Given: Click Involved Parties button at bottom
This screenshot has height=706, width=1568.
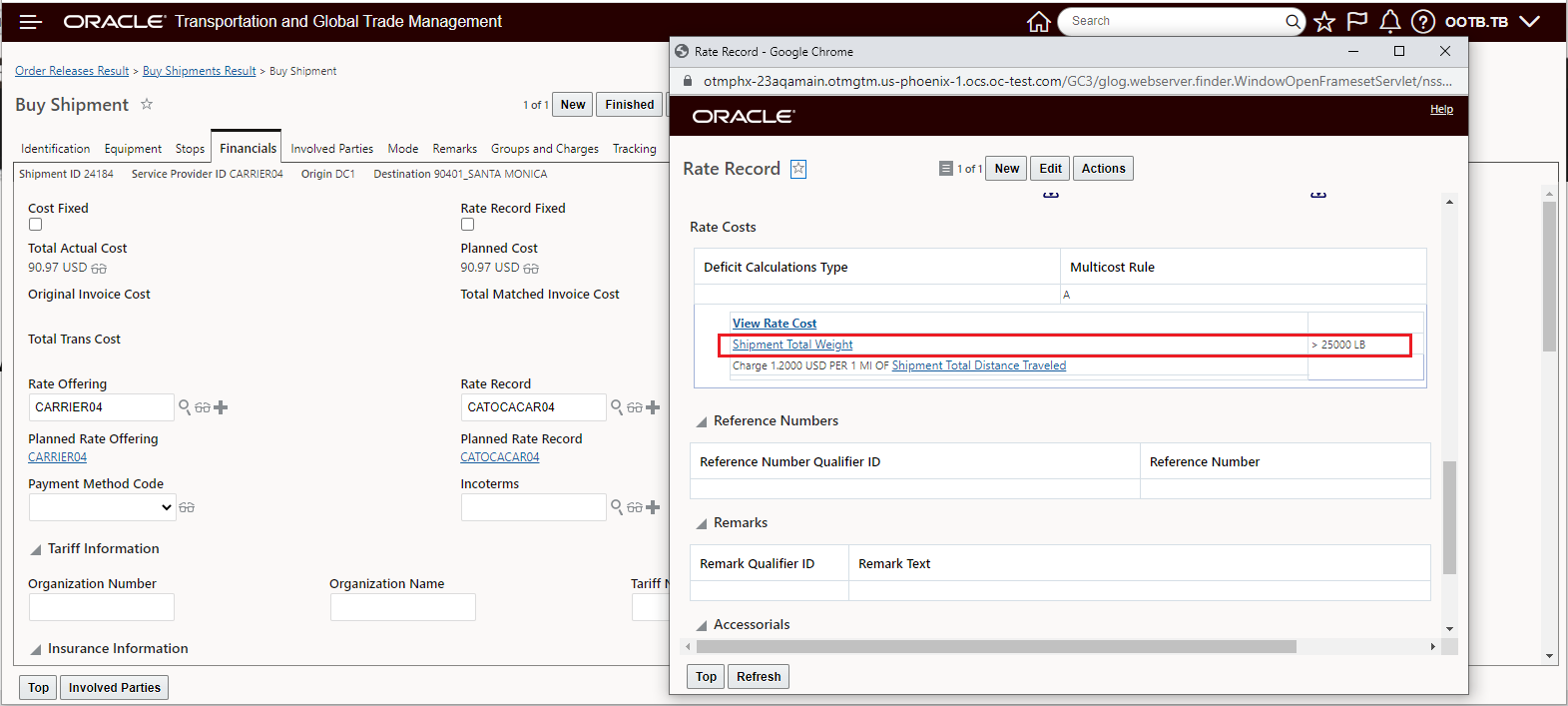Looking at the screenshot, I should (114, 687).
